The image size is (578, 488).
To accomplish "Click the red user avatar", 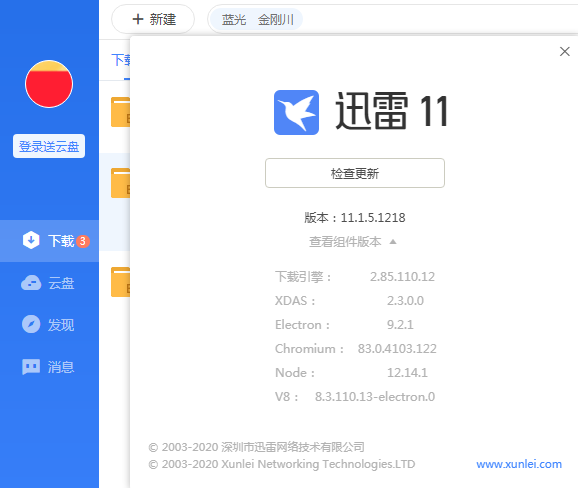I will point(49,84).
